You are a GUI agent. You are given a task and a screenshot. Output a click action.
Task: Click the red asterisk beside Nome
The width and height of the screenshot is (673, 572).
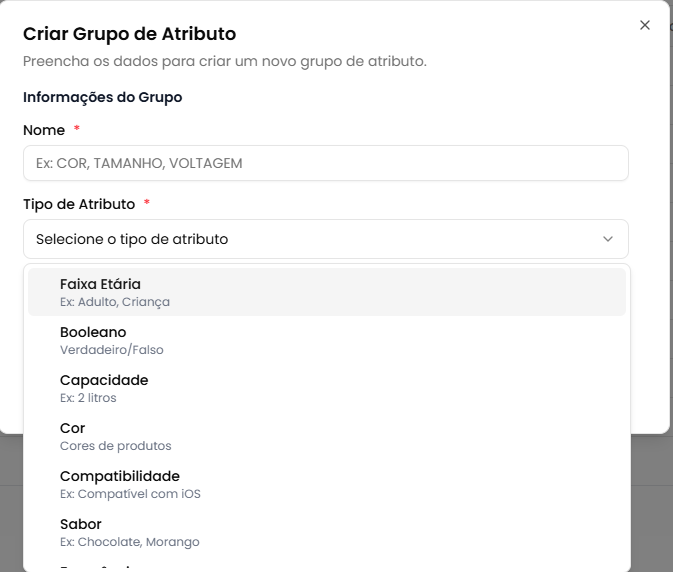(x=77, y=130)
